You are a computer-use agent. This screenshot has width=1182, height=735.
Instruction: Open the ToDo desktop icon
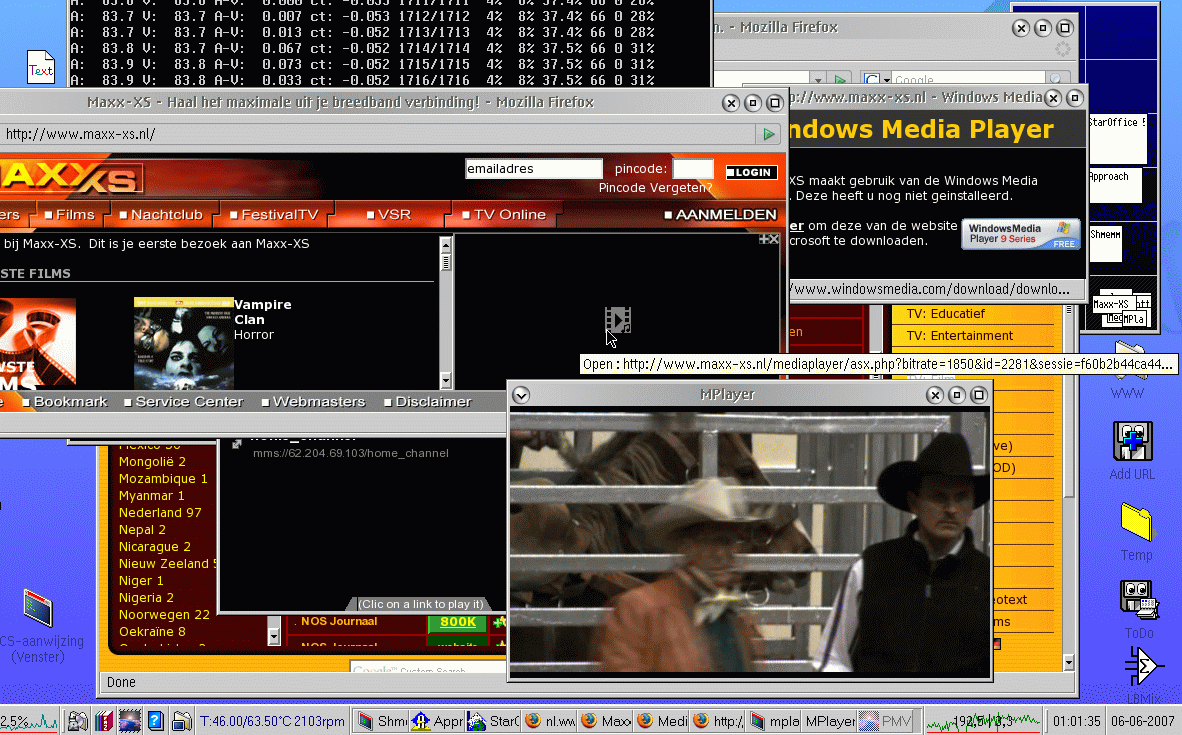(x=1138, y=601)
